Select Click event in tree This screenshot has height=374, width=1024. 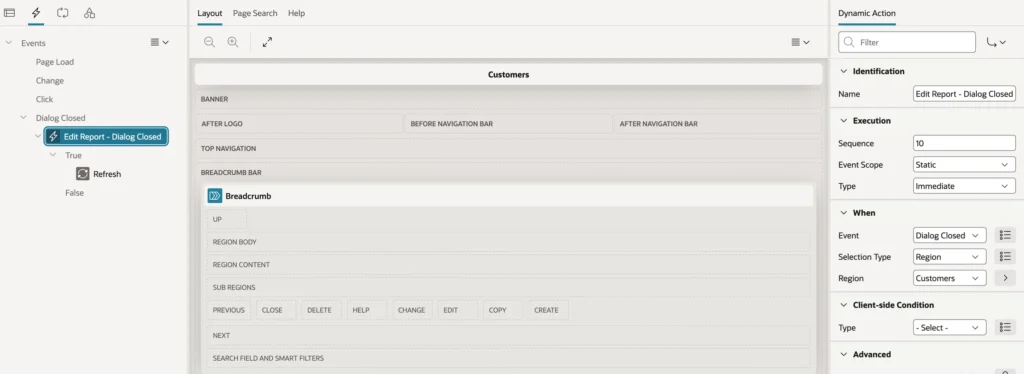[x=44, y=99]
